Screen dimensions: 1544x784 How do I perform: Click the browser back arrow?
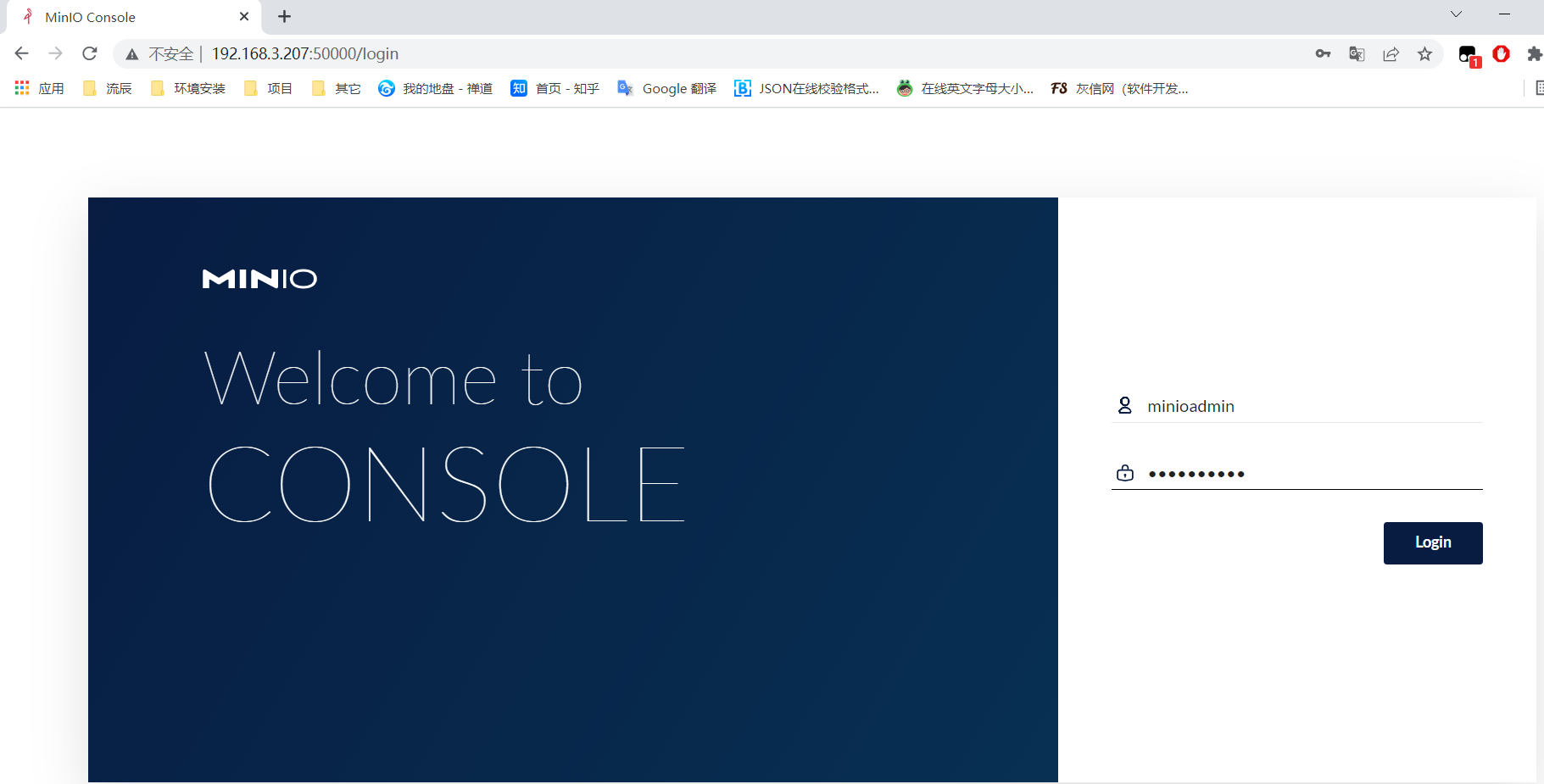22,53
